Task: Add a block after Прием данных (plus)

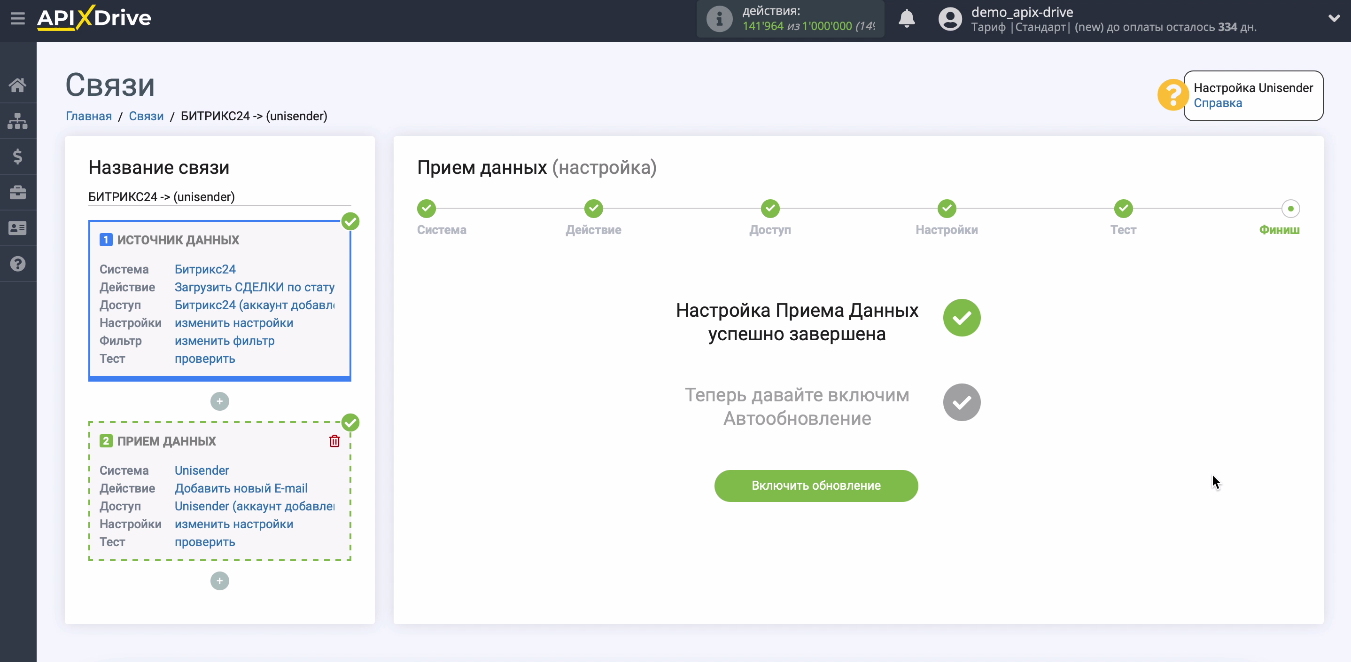Action: click(x=220, y=581)
